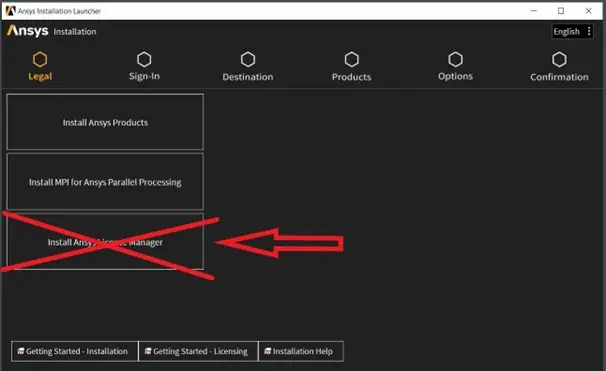Select Install MPI for Ansys Parallel Processing
The height and width of the screenshot is (371, 606).
coord(105,182)
